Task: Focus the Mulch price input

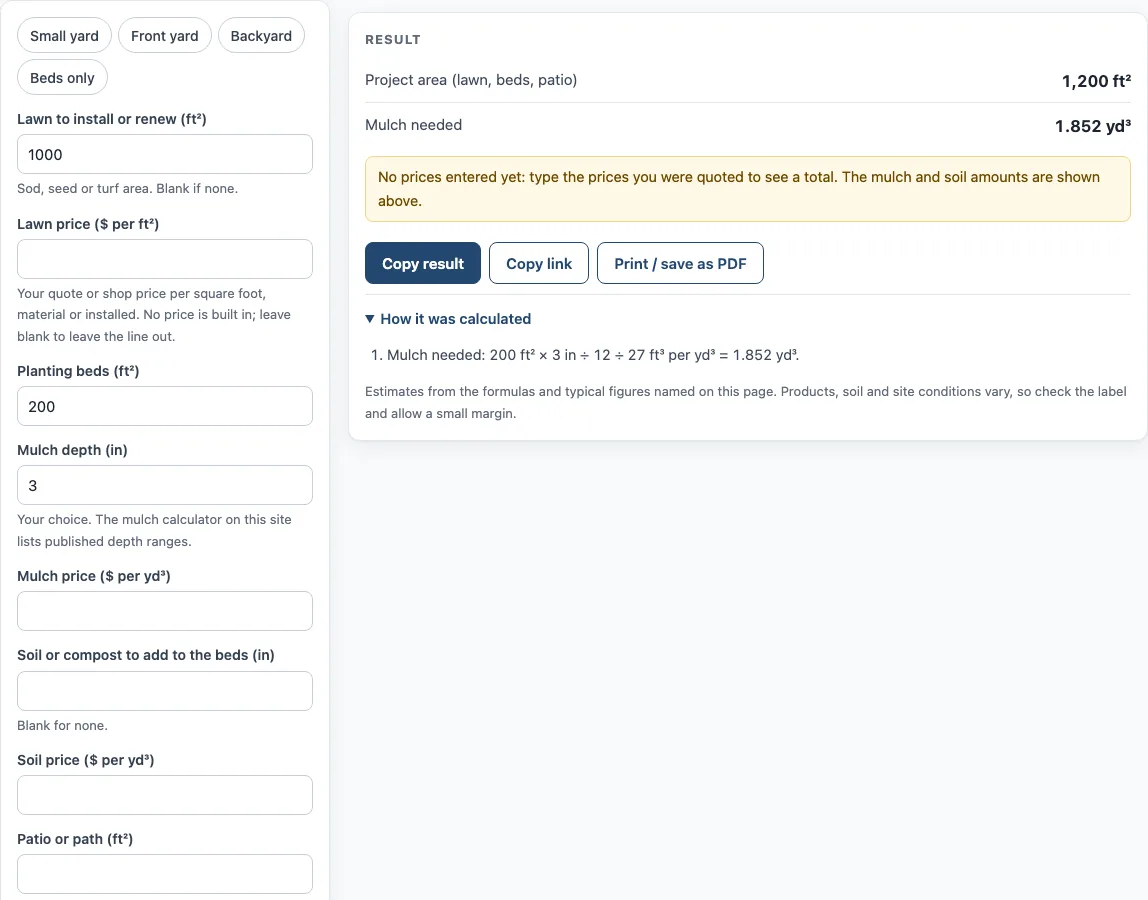Action: 165,611
